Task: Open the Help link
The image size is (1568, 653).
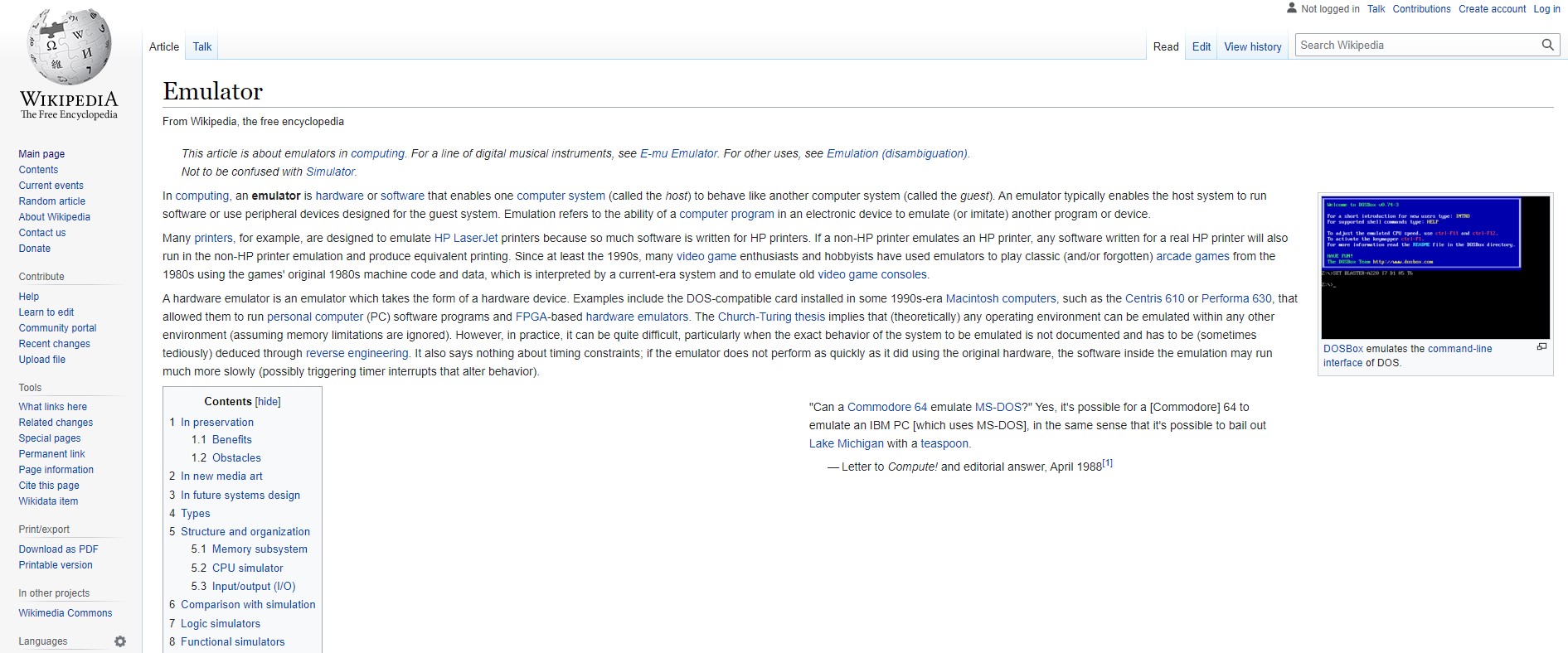Action: coord(29,297)
